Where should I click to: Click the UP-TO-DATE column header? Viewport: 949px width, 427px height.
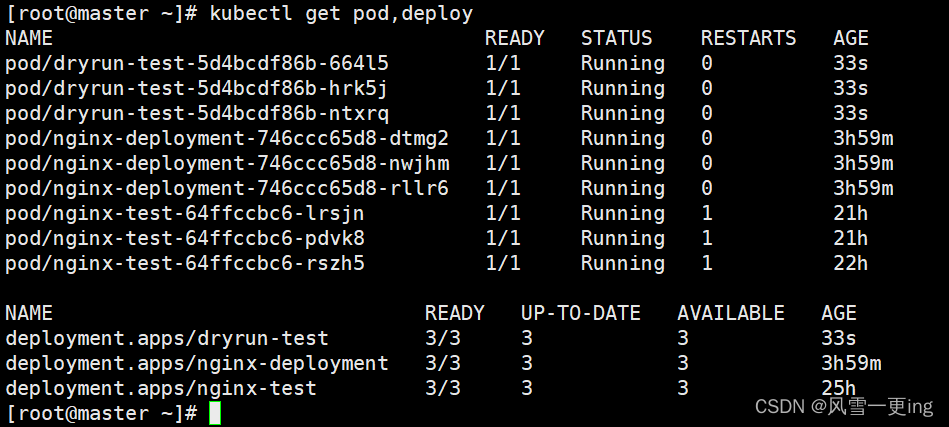pyautogui.click(x=581, y=313)
